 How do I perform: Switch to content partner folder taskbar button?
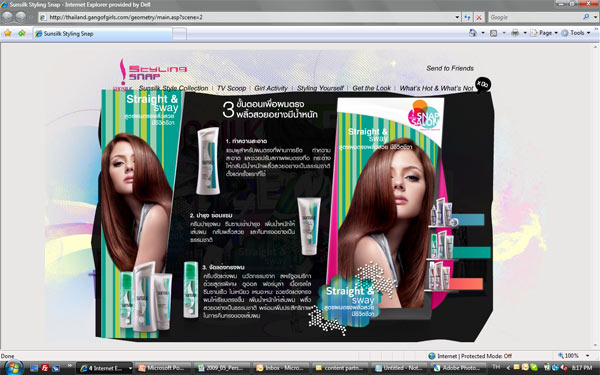click(x=340, y=368)
